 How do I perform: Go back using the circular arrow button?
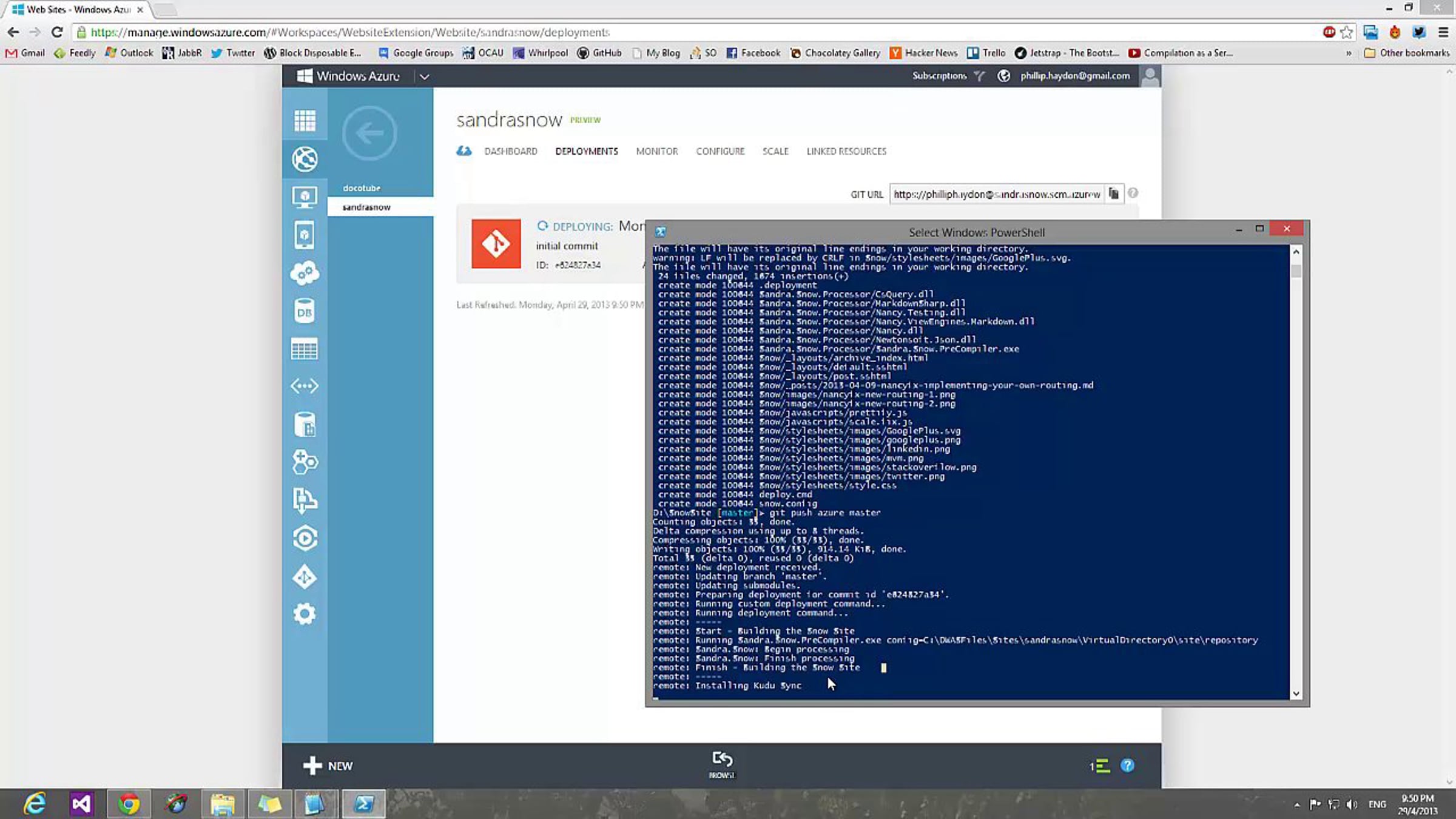(x=369, y=133)
